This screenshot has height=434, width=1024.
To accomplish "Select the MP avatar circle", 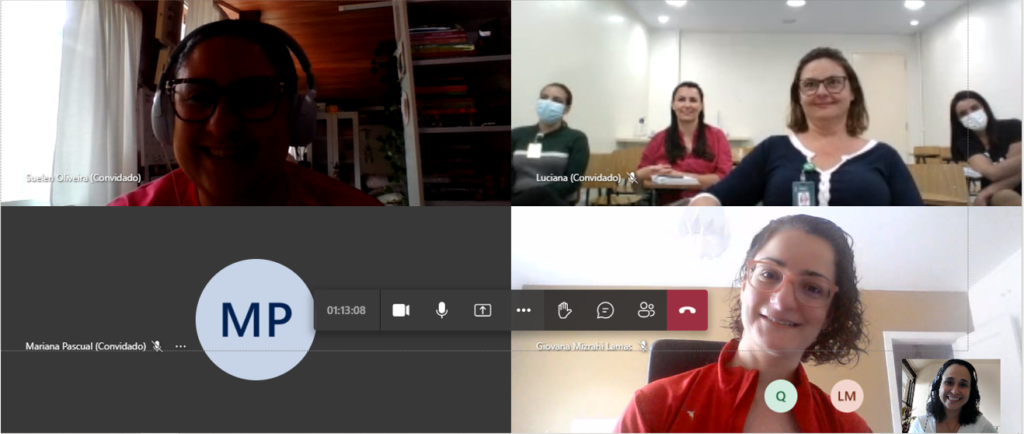I will (x=255, y=319).
